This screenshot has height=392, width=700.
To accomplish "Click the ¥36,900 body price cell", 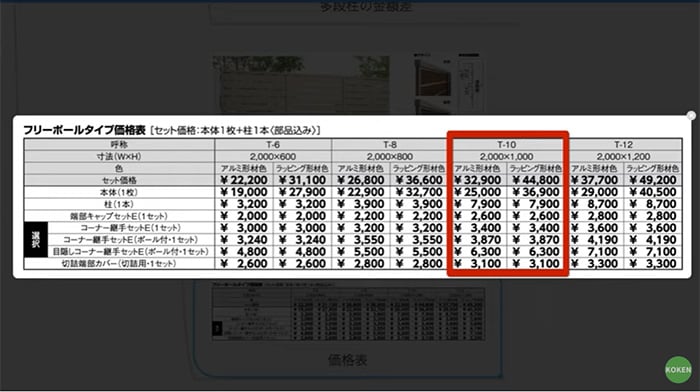I will tap(536, 192).
